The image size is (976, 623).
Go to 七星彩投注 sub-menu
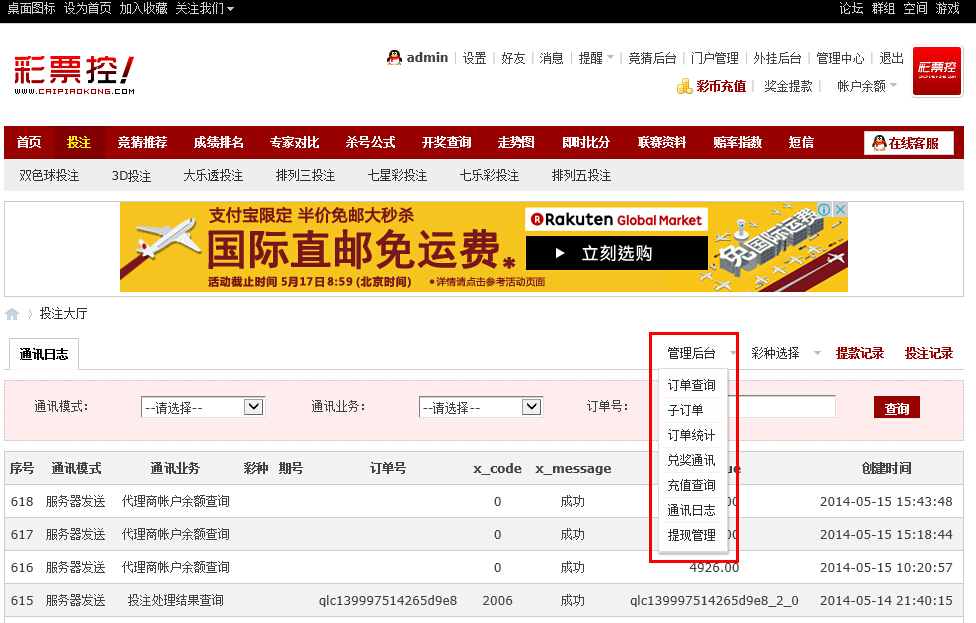[397, 176]
